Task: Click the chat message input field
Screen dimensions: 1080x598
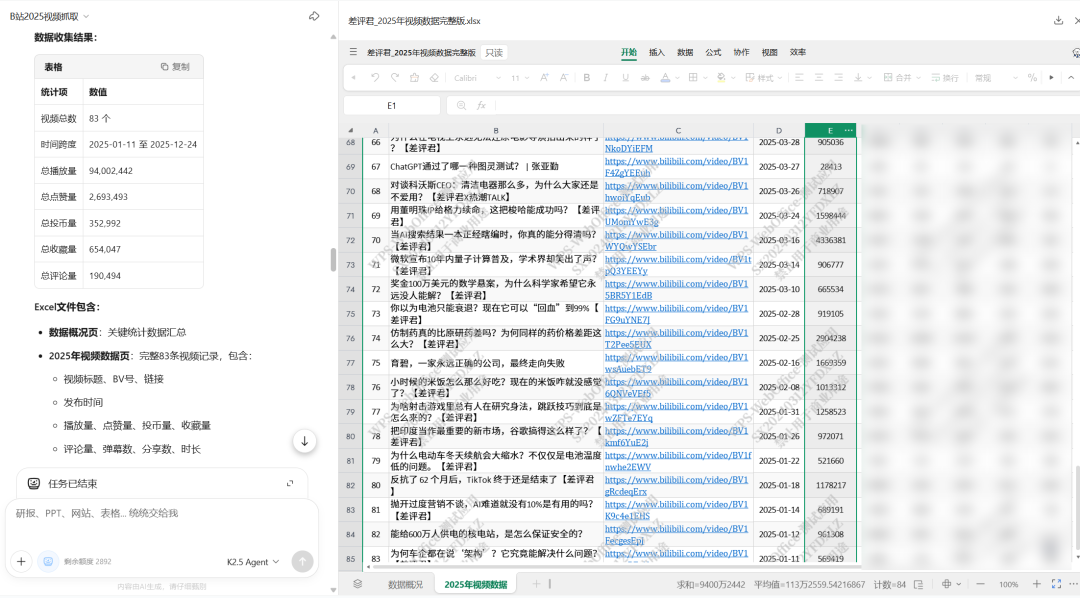Action: pos(162,513)
